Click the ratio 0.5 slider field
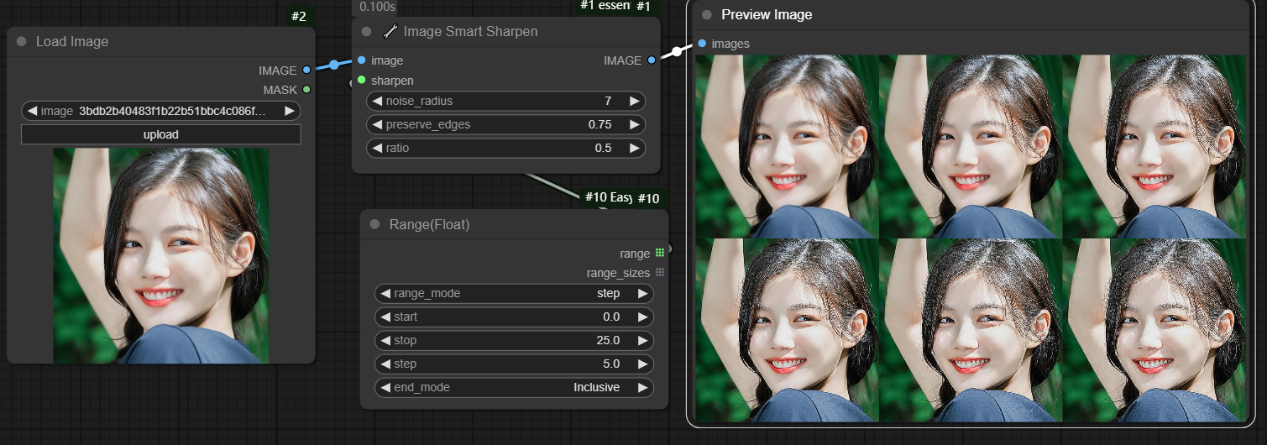The image size is (1267, 445). coord(506,148)
